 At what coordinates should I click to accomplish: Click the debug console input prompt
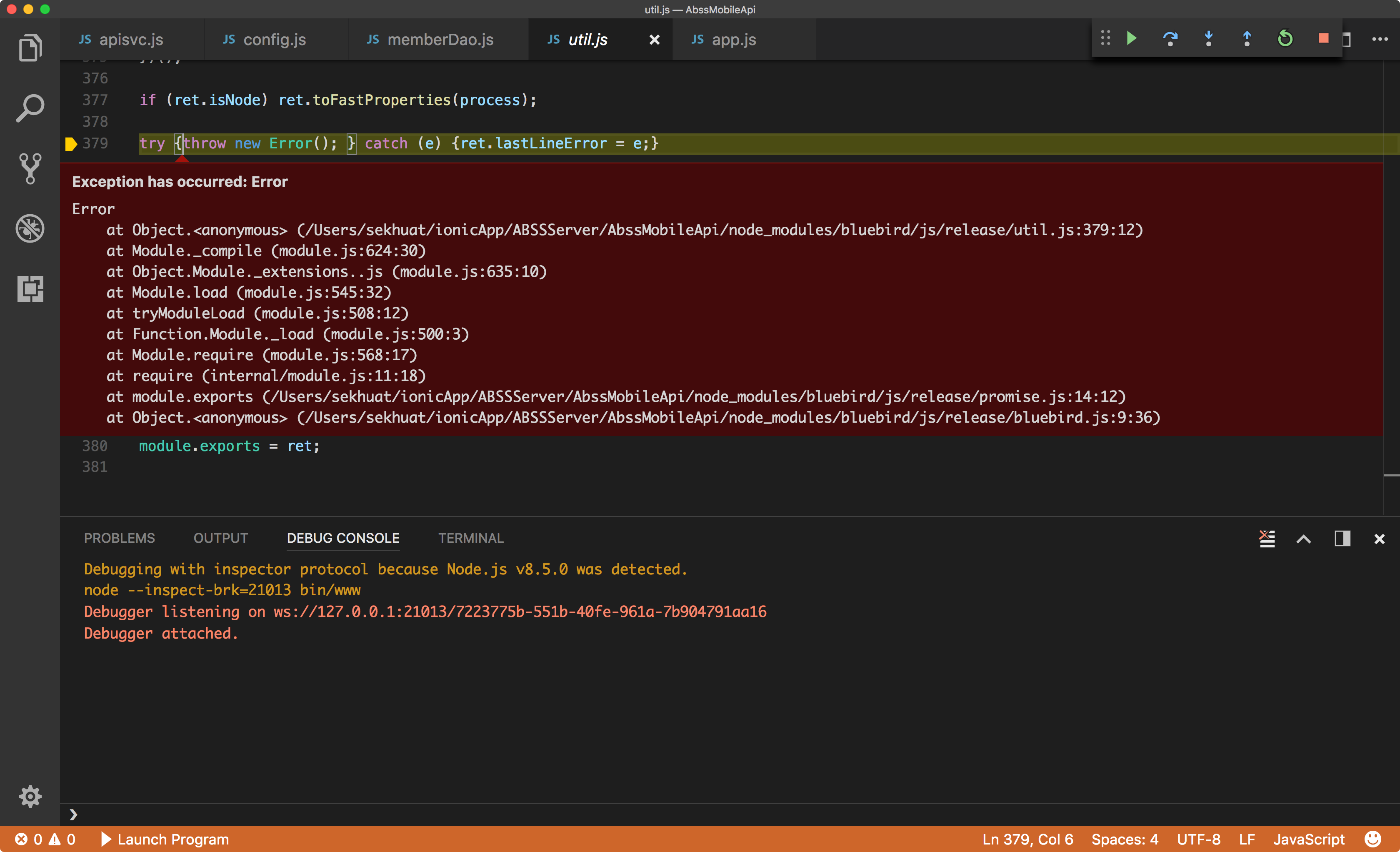tap(227, 814)
